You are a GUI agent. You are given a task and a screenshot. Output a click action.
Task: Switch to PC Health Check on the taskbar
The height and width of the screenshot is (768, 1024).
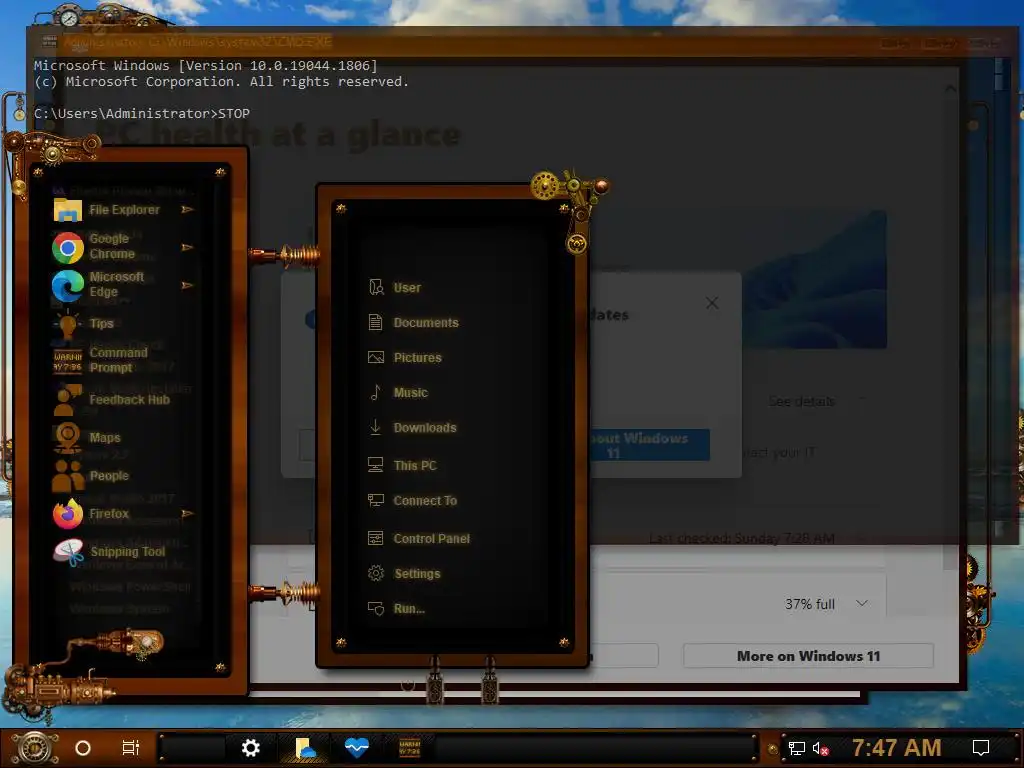point(357,748)
